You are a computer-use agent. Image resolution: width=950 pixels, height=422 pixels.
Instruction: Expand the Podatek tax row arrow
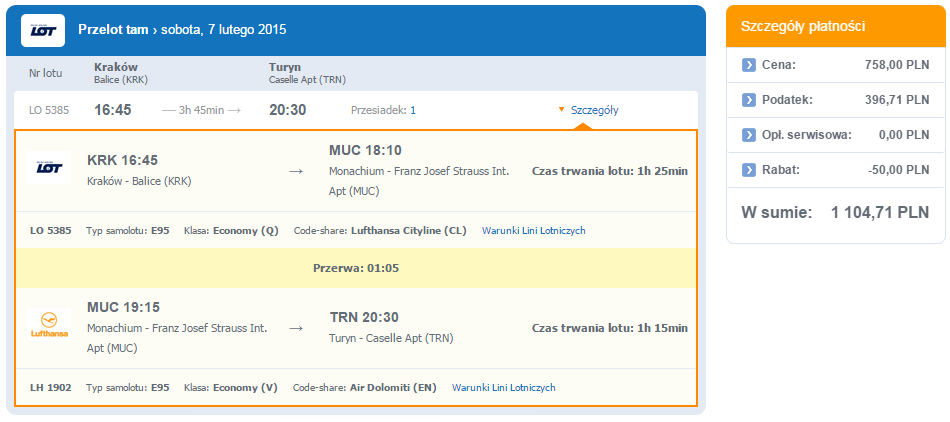pyautogui.click(x=749, y=100)
